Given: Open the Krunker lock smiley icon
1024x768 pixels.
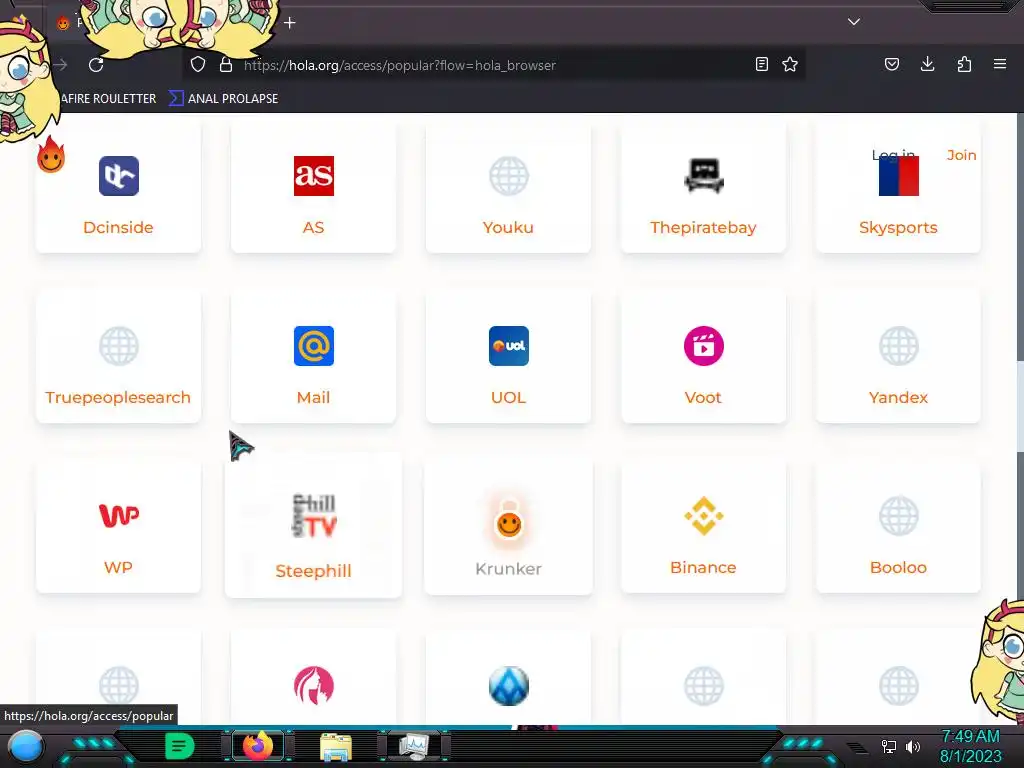Looking at the screenshot, I should [x=509, y=519].
